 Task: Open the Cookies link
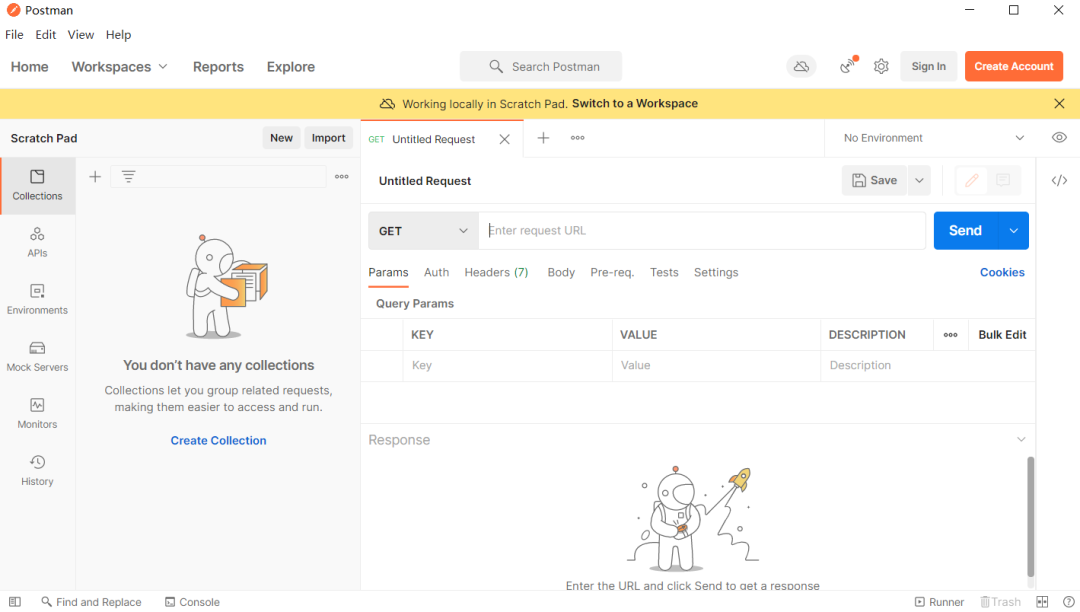[1002, 273]
